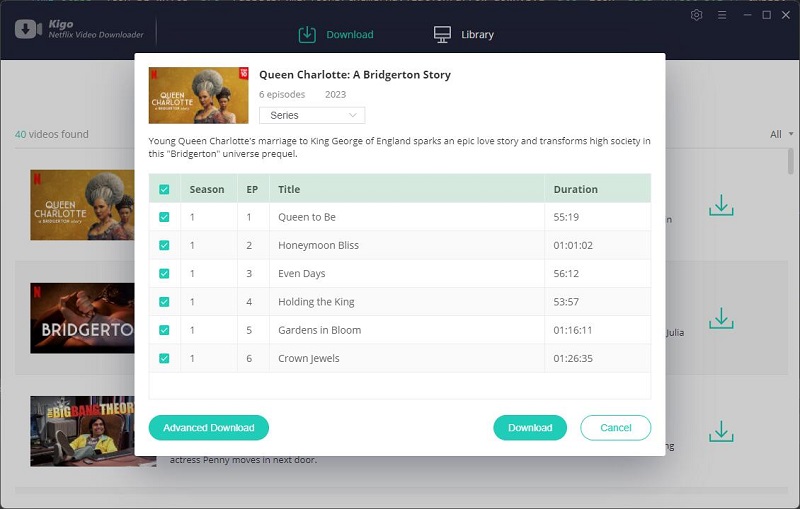Image resolution: width=800 pixels, height=509 pixels.
Task: Click the results list vertical scrollbar
Action: click(790, 161)
